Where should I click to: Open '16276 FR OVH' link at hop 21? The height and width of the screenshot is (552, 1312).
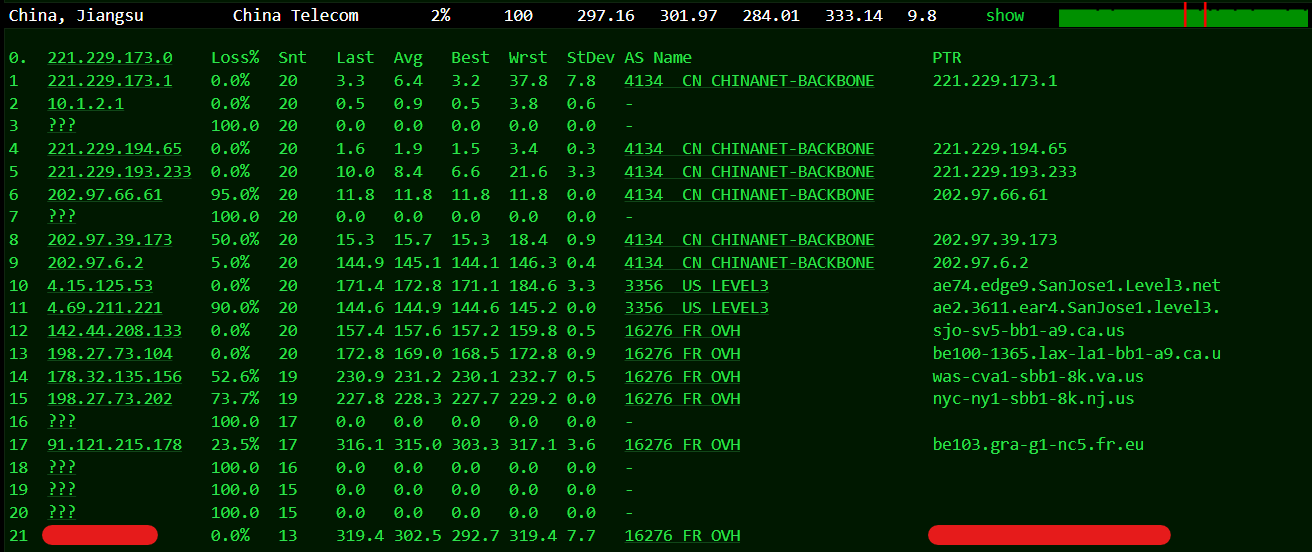point(683,536)
